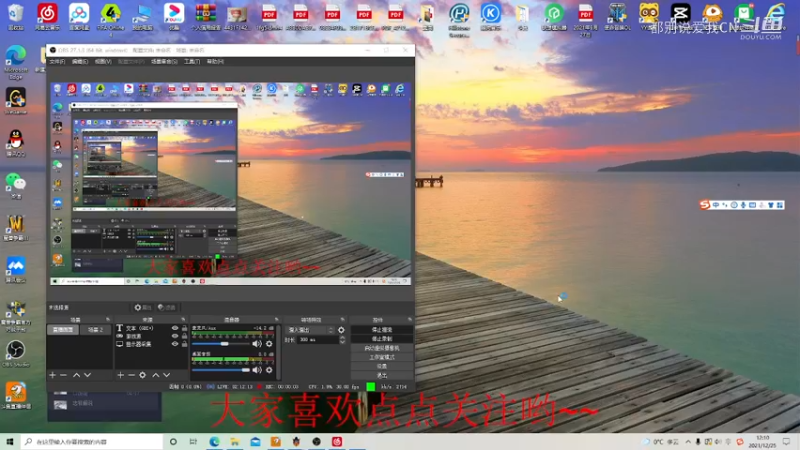Open settings gear of lower mixer channel

[269, 370]
